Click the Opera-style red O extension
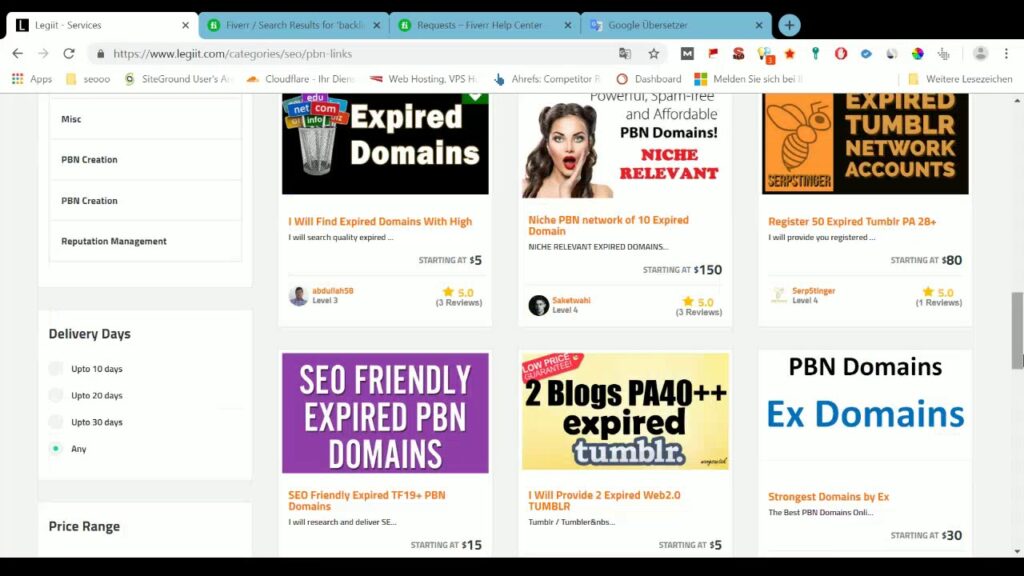 tap(840, 54)
